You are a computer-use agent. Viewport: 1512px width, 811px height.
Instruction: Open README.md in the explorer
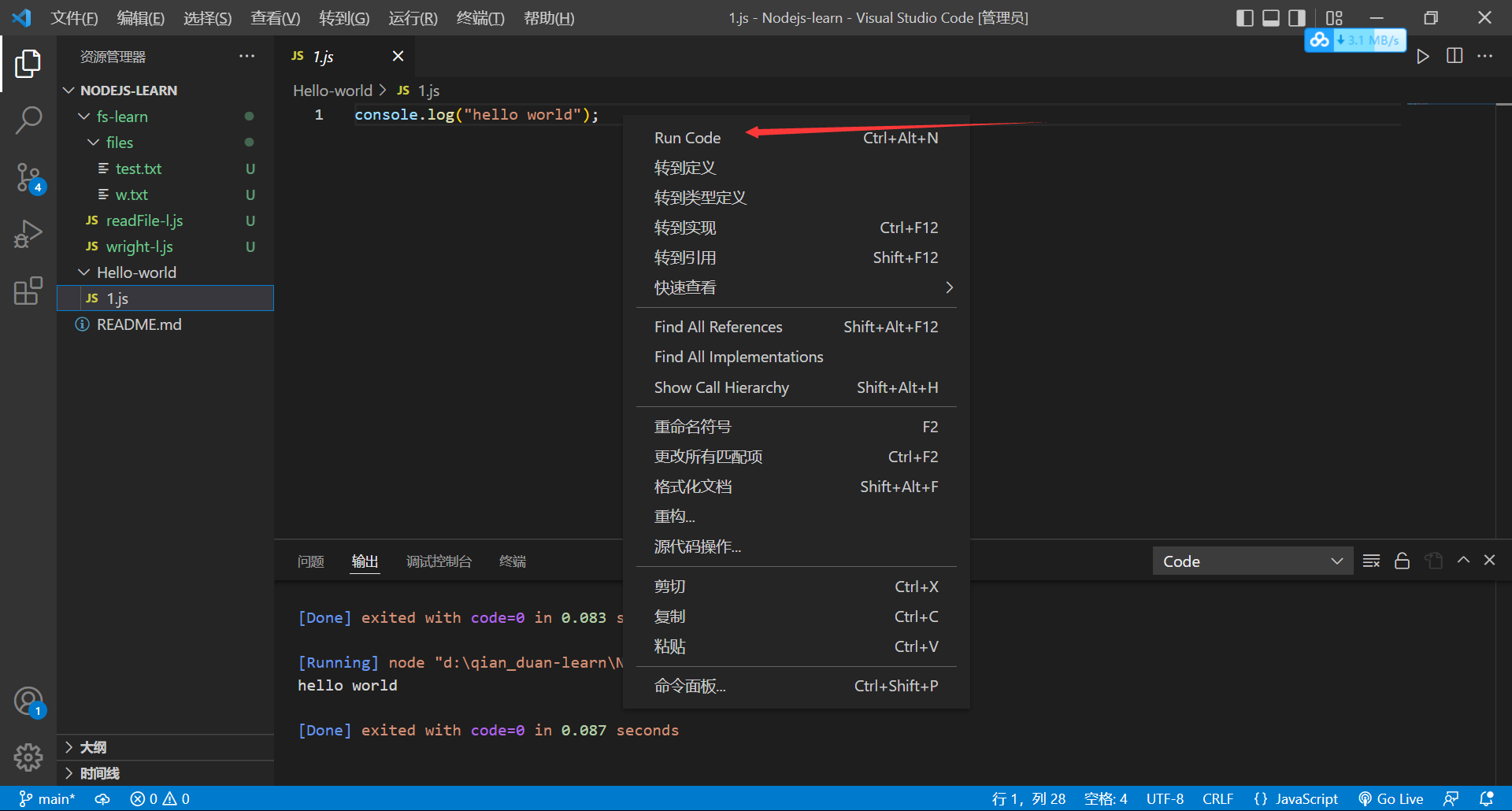coord(165,324)
